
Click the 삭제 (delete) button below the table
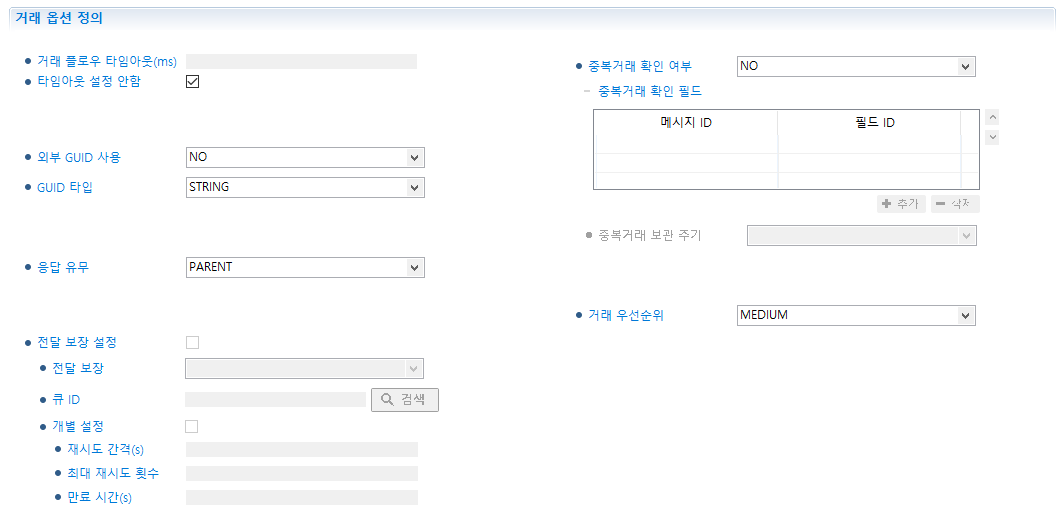coord(955,204)
